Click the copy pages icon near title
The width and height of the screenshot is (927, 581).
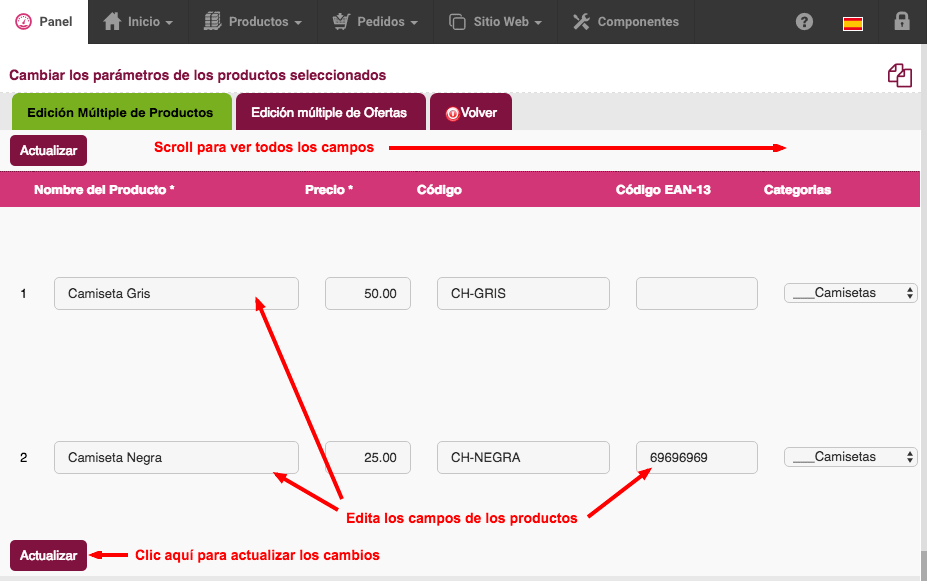[900, 75]
